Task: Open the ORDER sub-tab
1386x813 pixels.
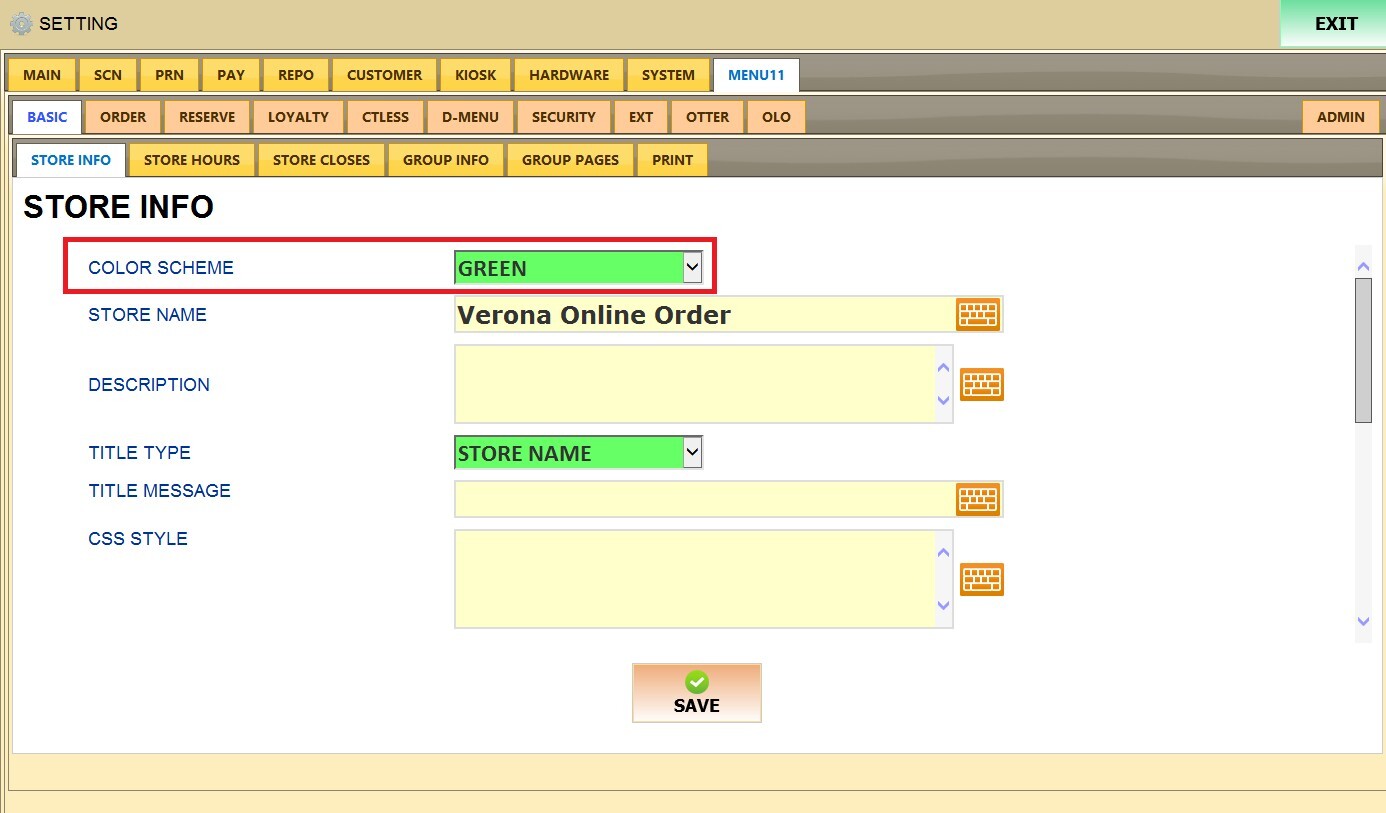Action: point(123,117)
